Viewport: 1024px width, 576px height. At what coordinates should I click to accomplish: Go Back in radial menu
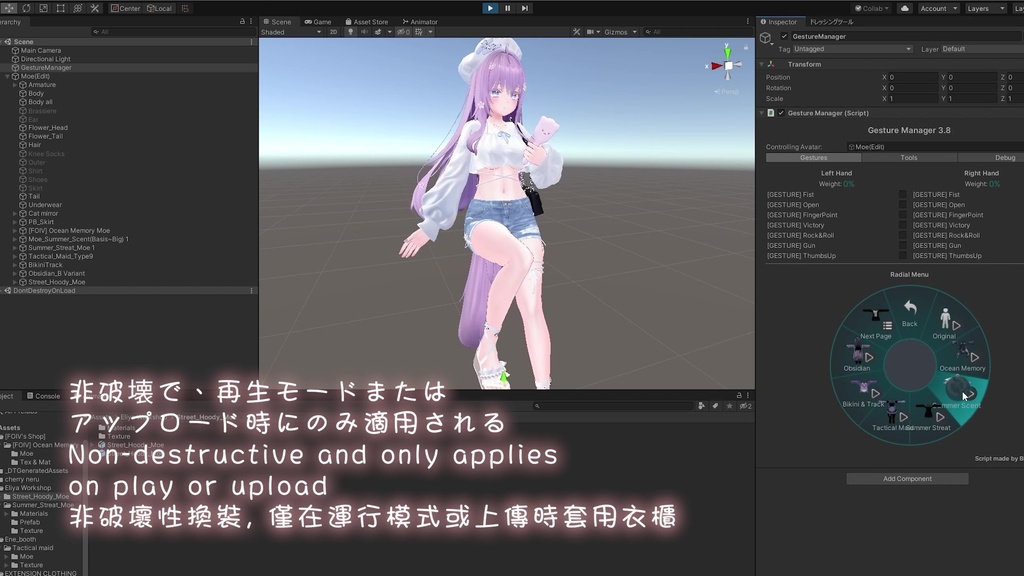coord(910,312)
